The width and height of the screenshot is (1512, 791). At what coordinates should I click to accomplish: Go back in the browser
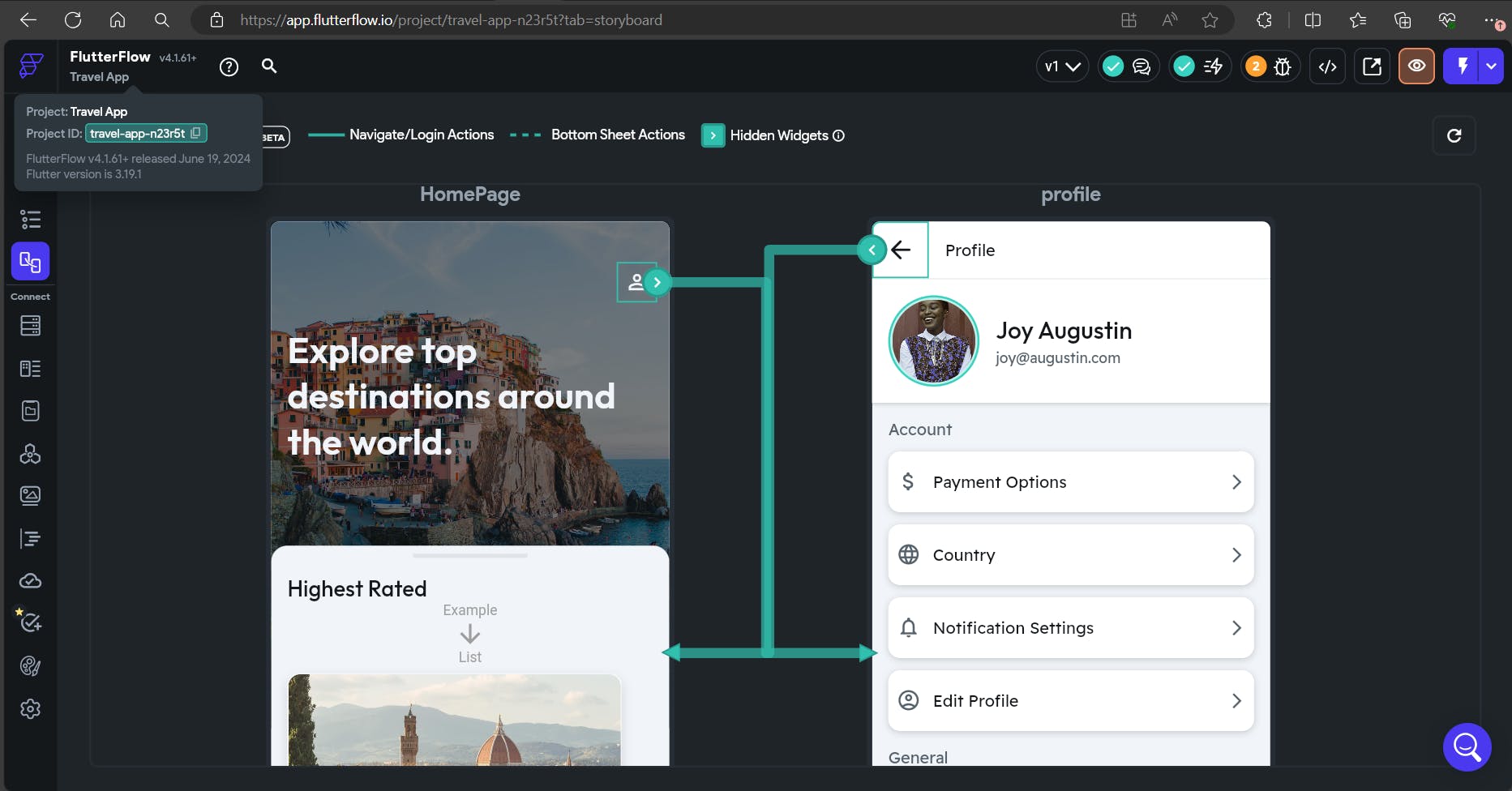pyautogui.click(x=28, y=19)
